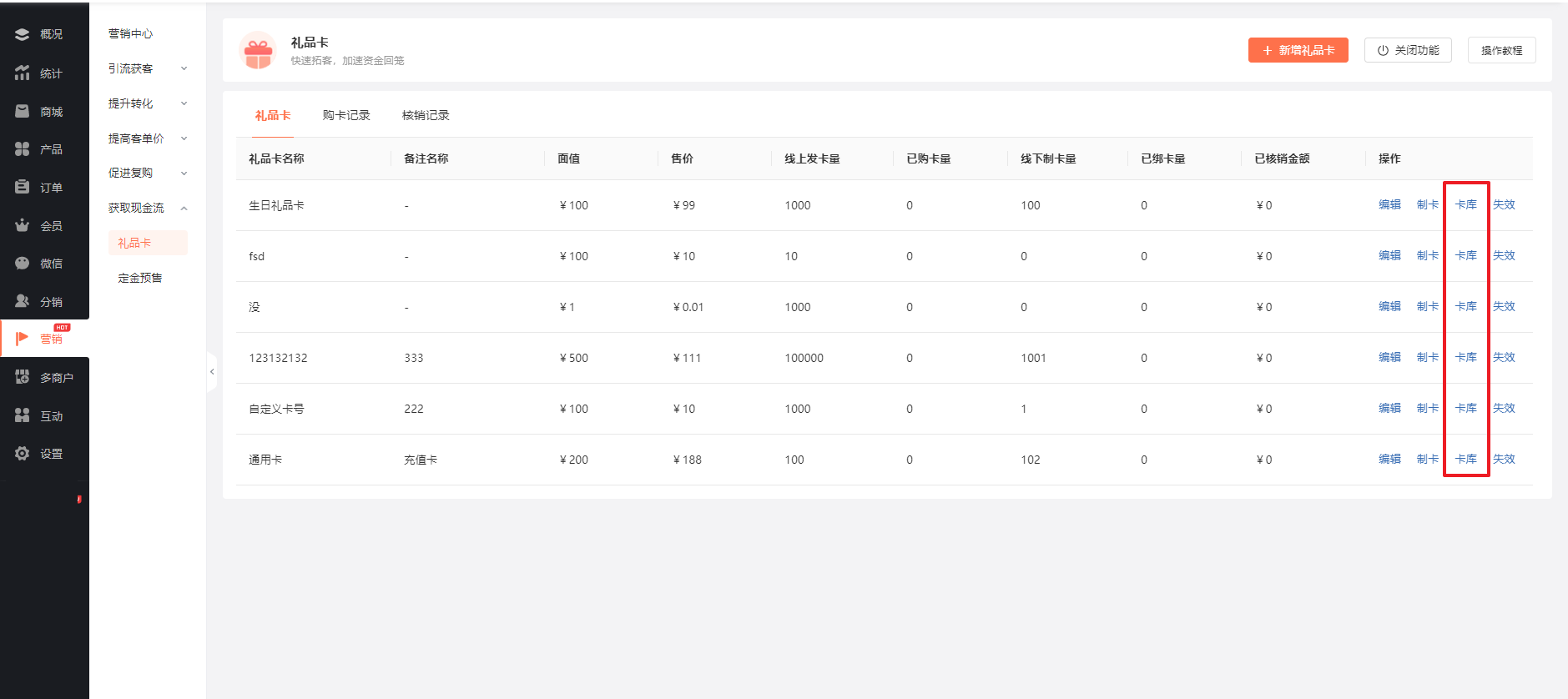Select the 商城 mall icon in sidebar

point(23,111)
